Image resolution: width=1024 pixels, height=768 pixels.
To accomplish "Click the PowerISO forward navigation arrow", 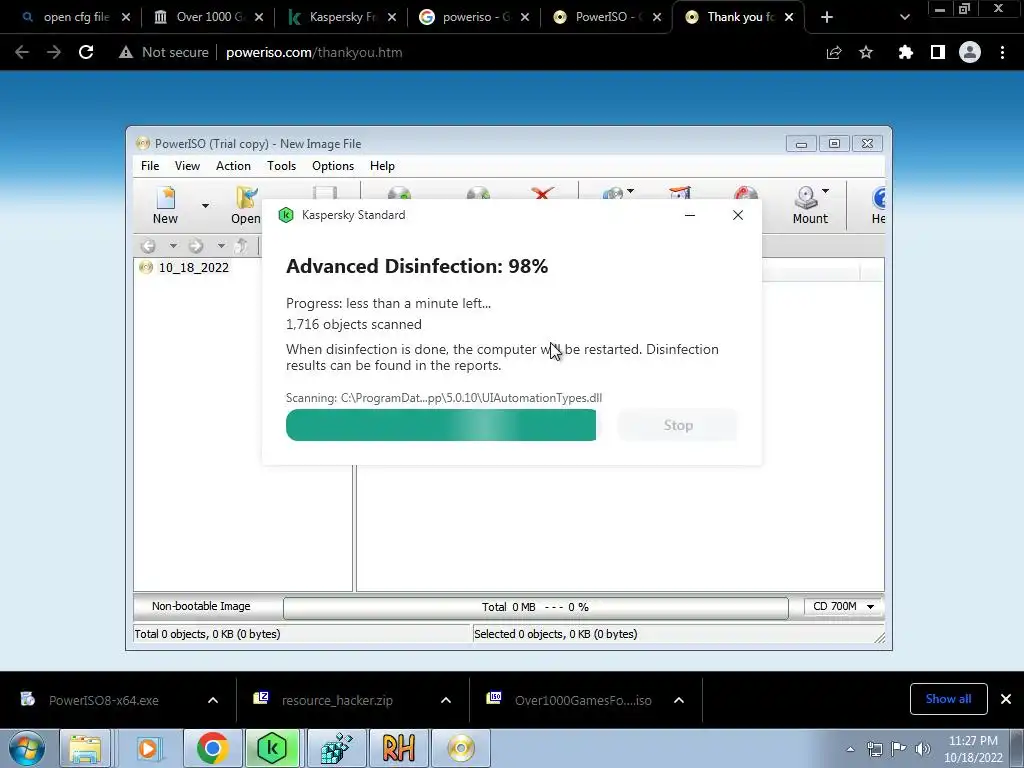I will [196, 246].
